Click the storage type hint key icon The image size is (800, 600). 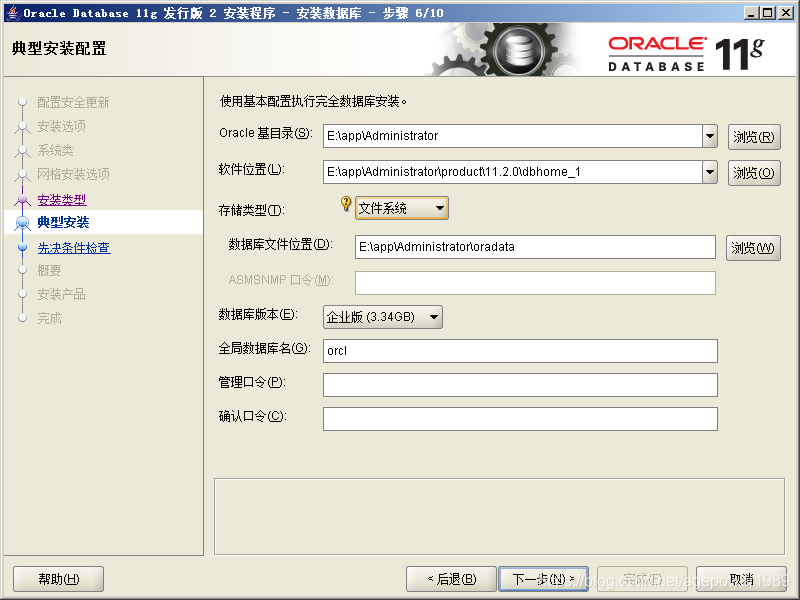pyautogui.click(x=346, y=204)
